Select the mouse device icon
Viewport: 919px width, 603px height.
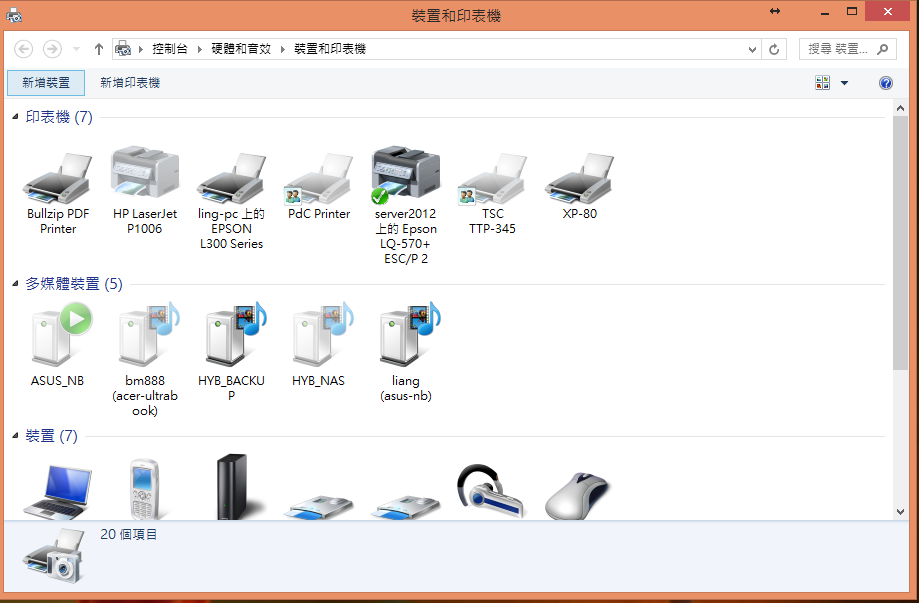[x=577, y=496]
